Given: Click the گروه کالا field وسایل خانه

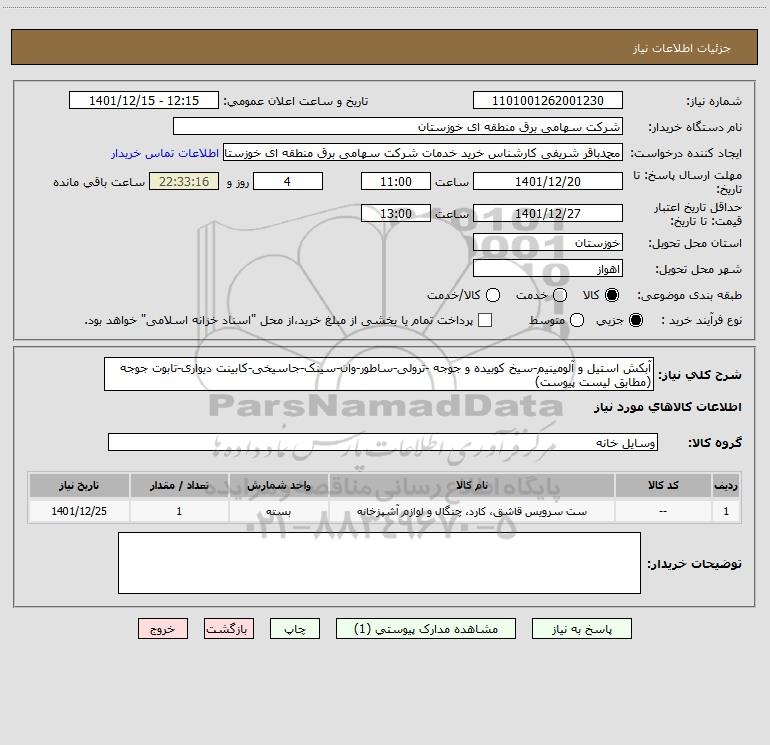Looking at the screenshot, I should pos(383,442).
